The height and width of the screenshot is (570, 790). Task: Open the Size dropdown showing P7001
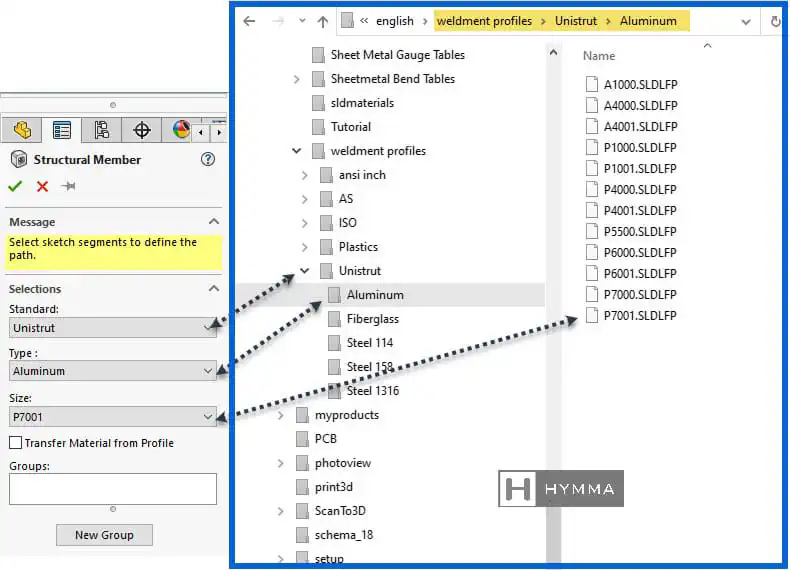(113, 417)
